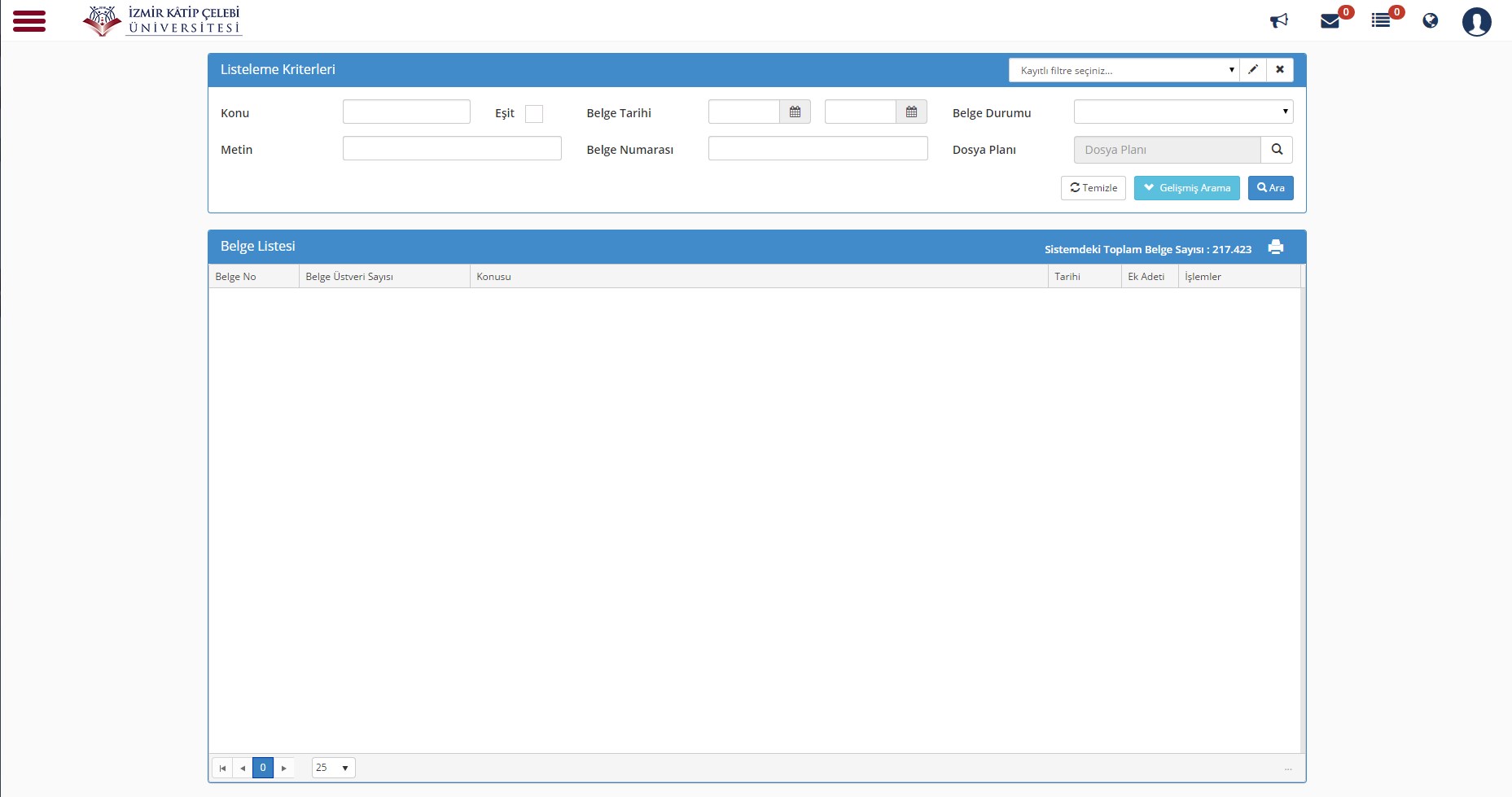Image resolution: width=1512 pixels, height=797 pixels.
Task: Edit saved filter with pencil icon
Action: [x=1253, y=70]
